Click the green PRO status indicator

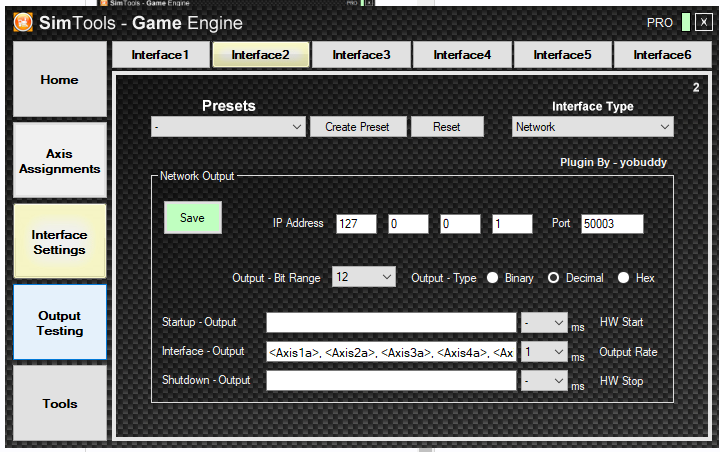[x=685, y=22]
